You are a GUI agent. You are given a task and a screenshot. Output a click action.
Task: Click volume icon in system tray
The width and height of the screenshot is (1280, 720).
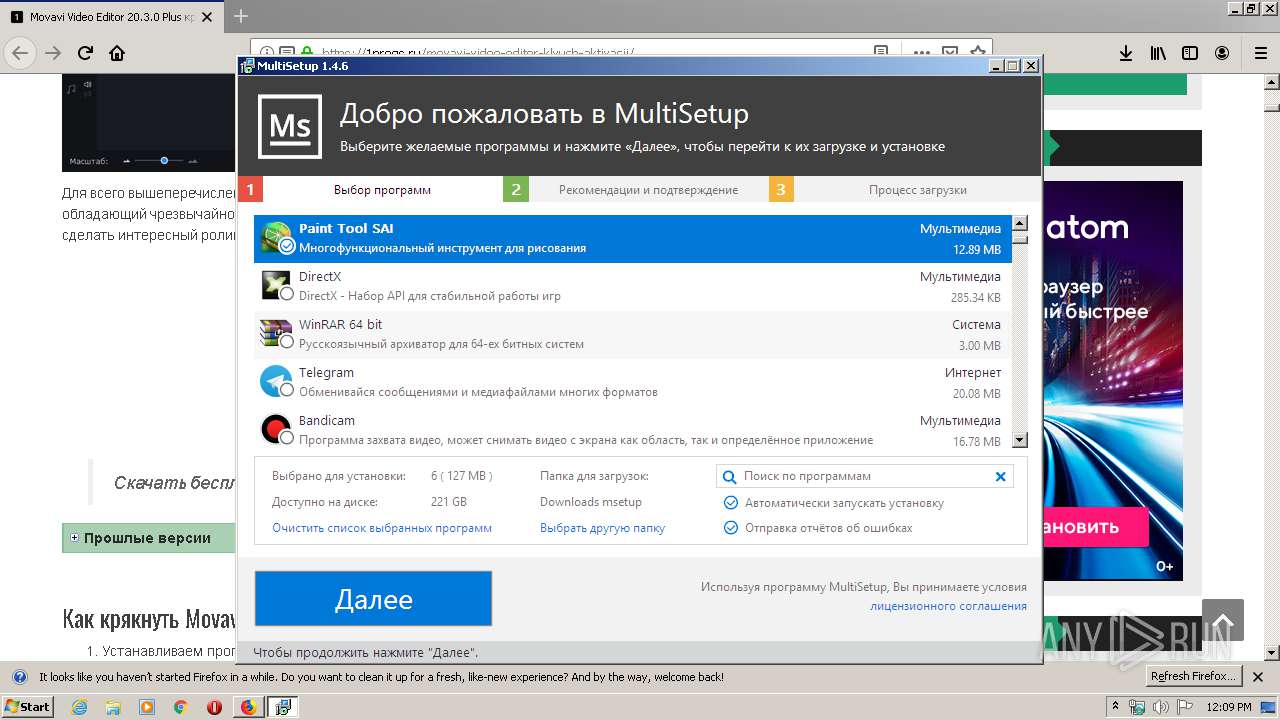coord(1160,707)
